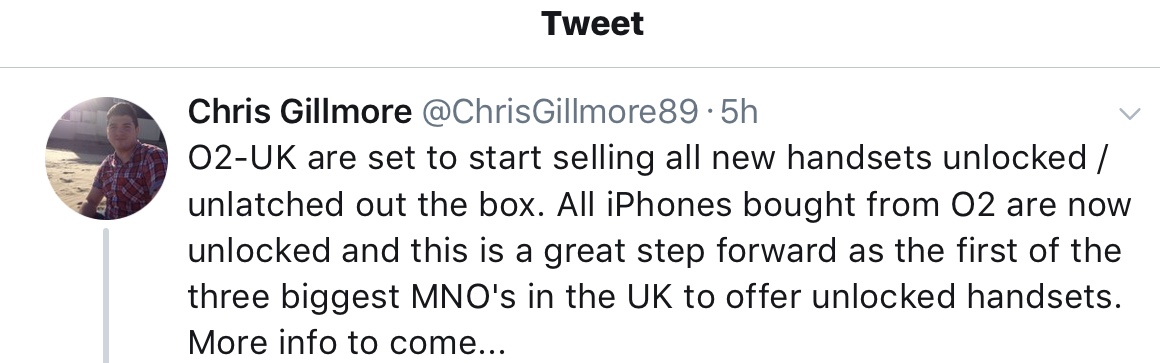Tap the 'More info to come...' line

coord(346,342)
